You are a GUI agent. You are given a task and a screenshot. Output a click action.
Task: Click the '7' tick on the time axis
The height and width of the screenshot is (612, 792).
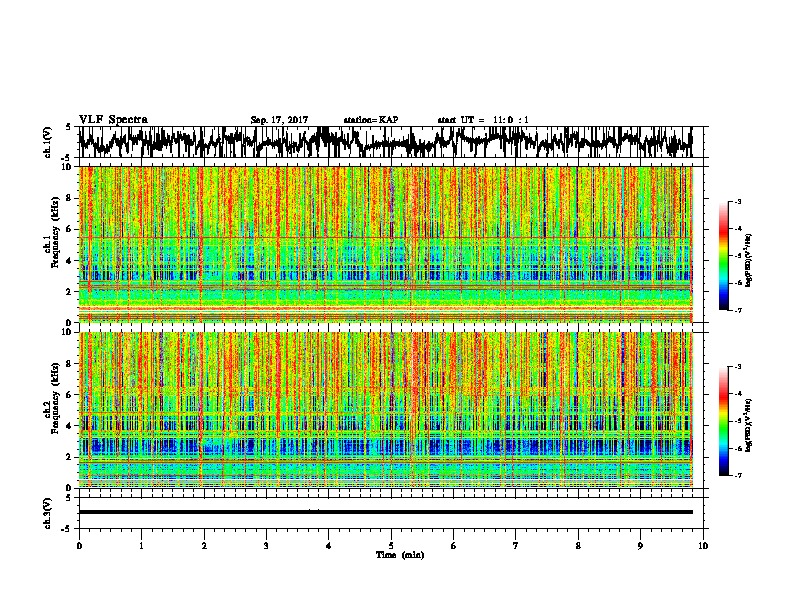point(516,545)
